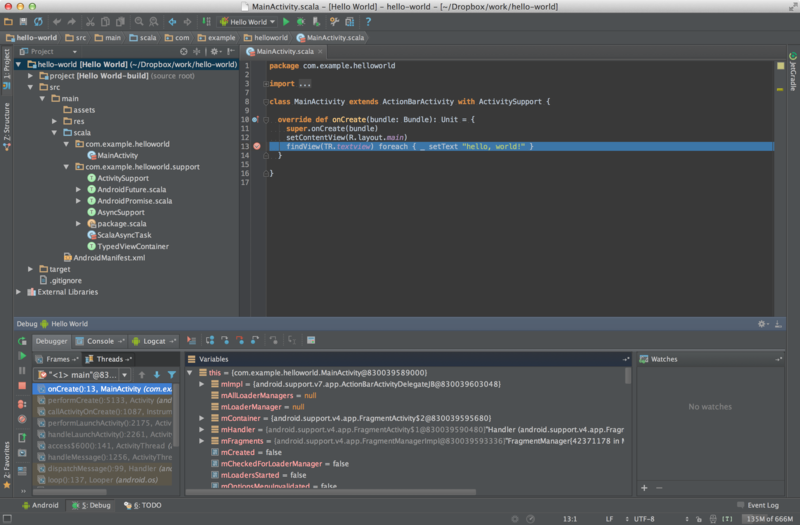Click the View Breakpoints icon

(x=22, y=404)
